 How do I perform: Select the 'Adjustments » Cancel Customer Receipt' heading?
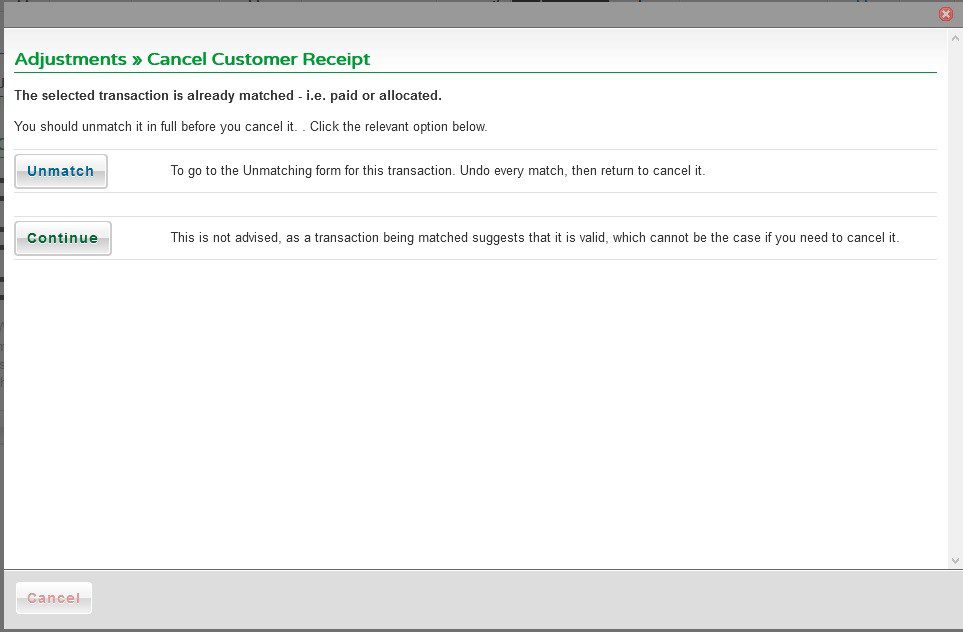(192, 59)
